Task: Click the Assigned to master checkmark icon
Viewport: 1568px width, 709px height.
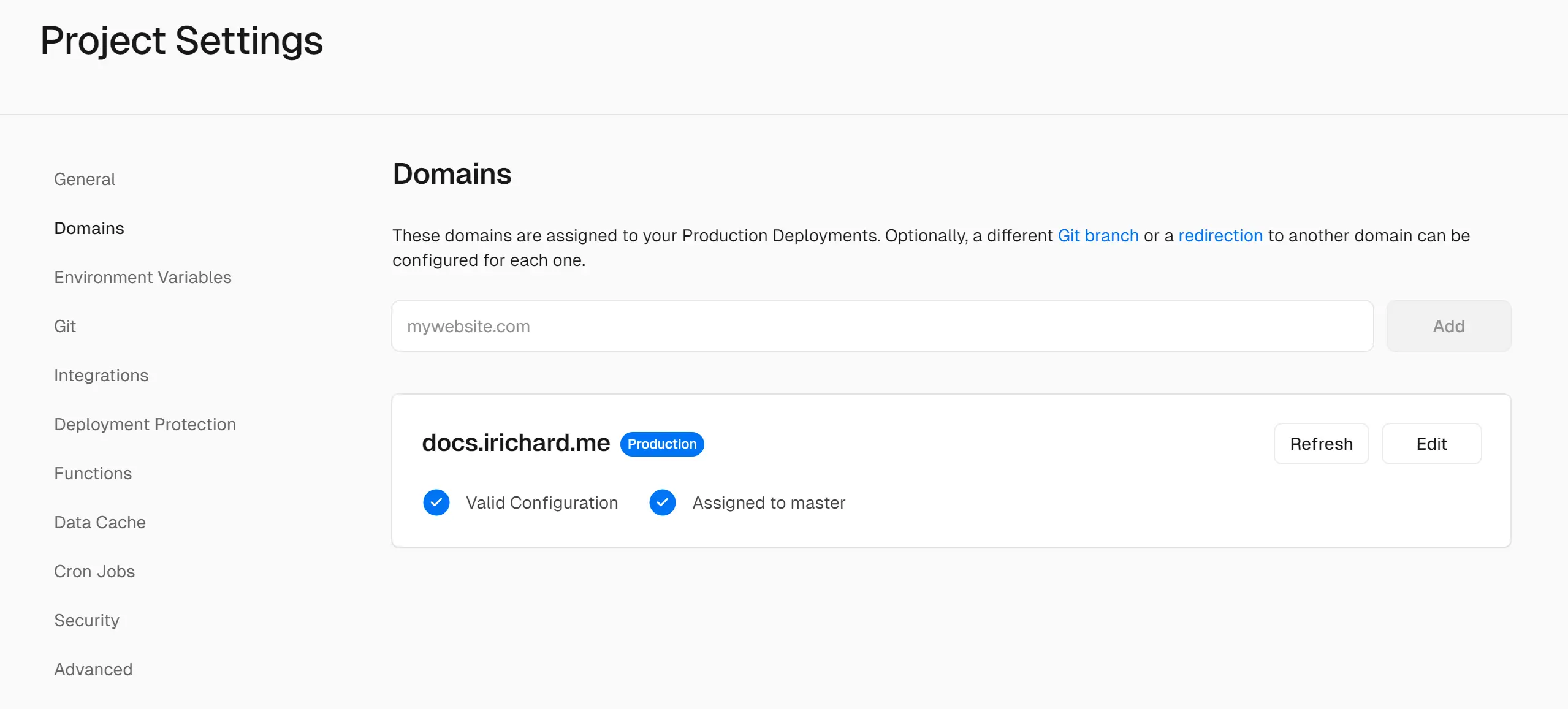Action: (x=663, y=503)
